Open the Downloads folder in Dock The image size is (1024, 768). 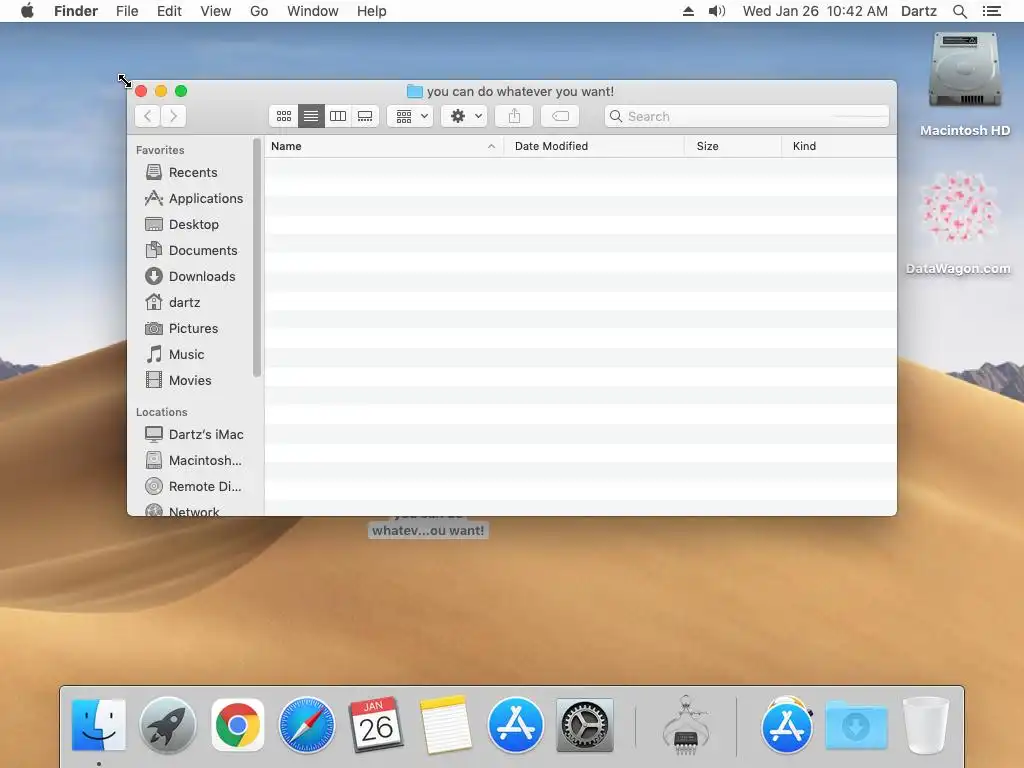pos(856,725)
